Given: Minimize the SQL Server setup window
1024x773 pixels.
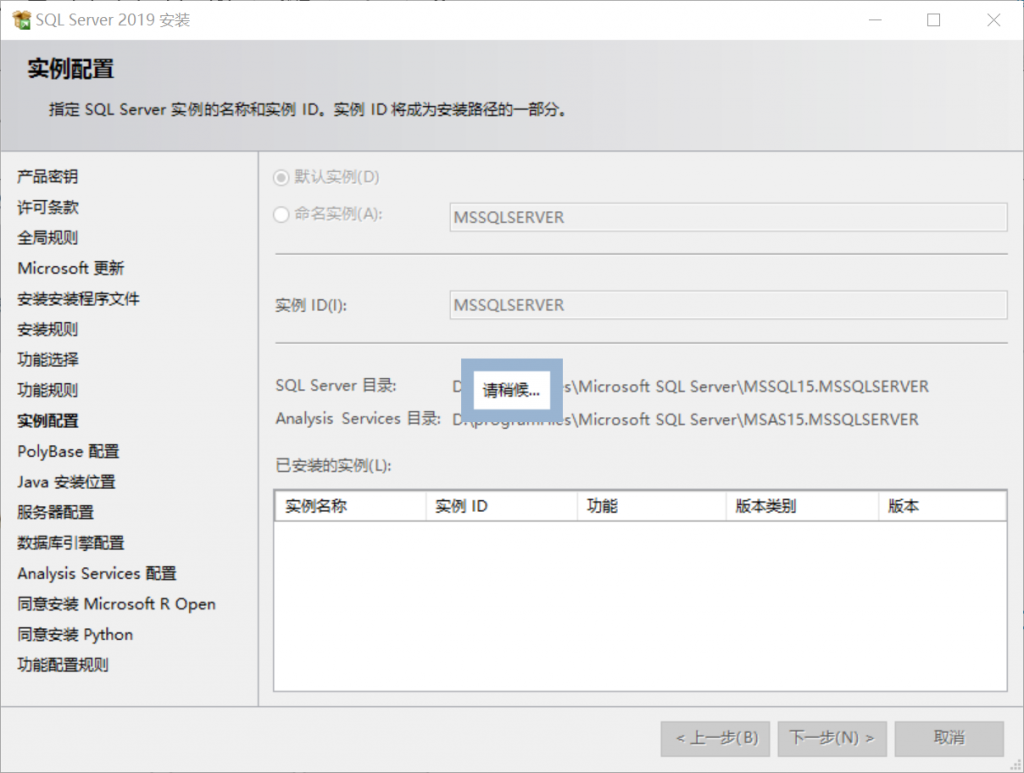Looking at the screenshot, I should pyautogui.click(x=876, y=20).
